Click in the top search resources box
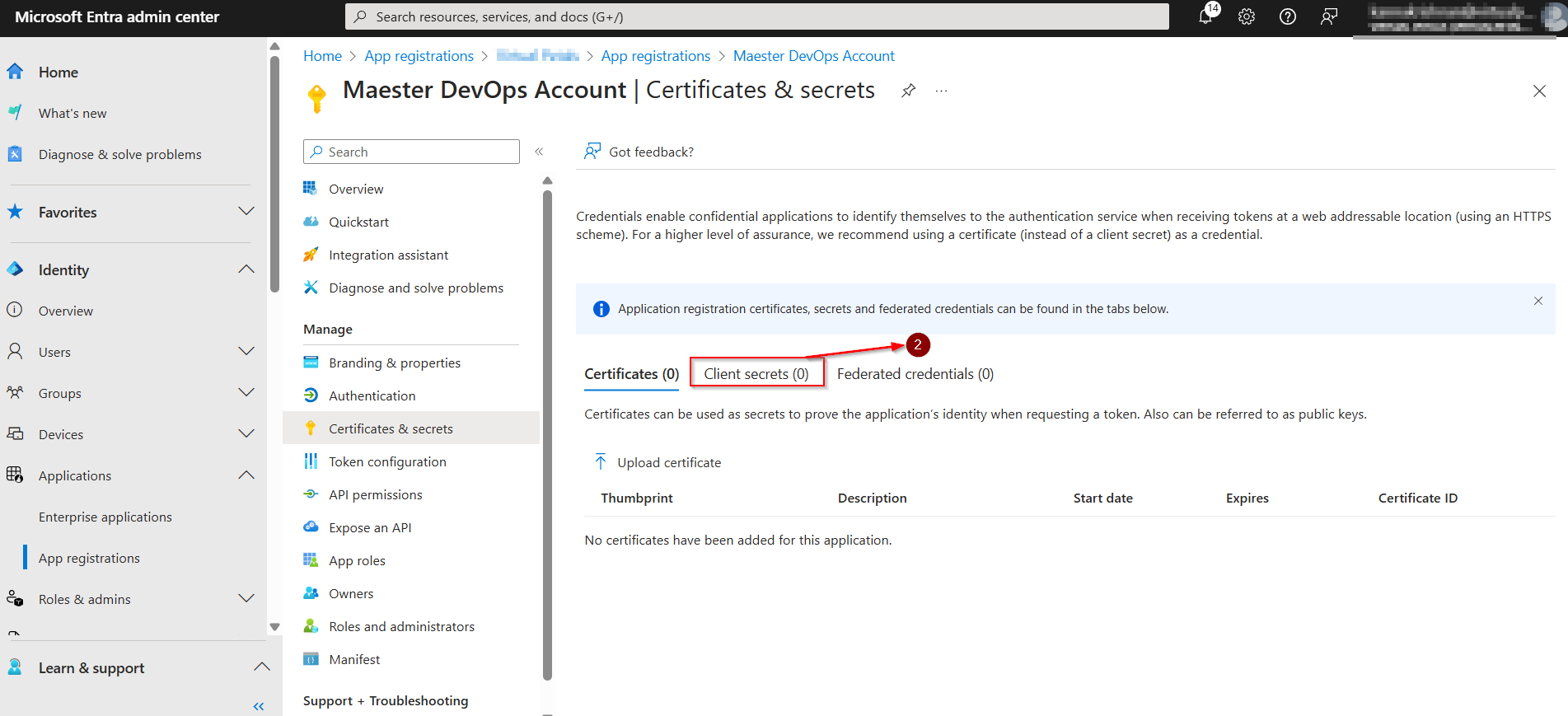Screen dimensions: 1568x716 [757, 16]
